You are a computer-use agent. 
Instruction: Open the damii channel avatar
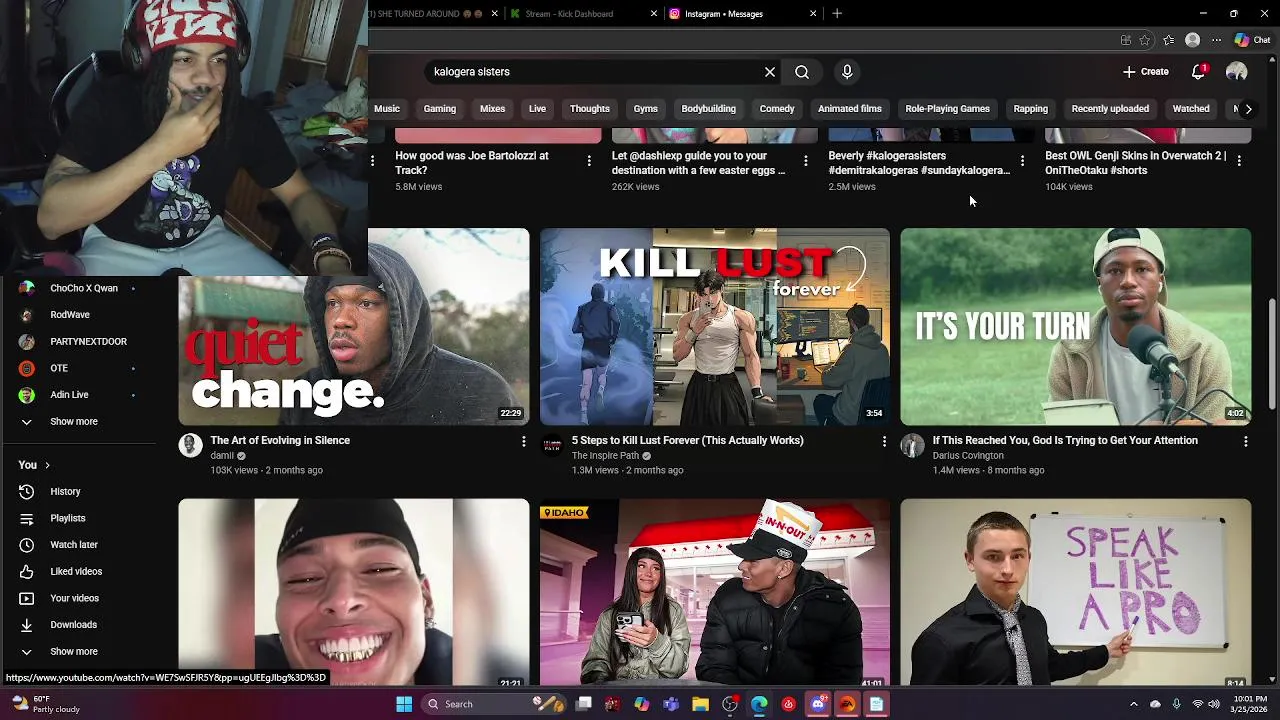190,446
